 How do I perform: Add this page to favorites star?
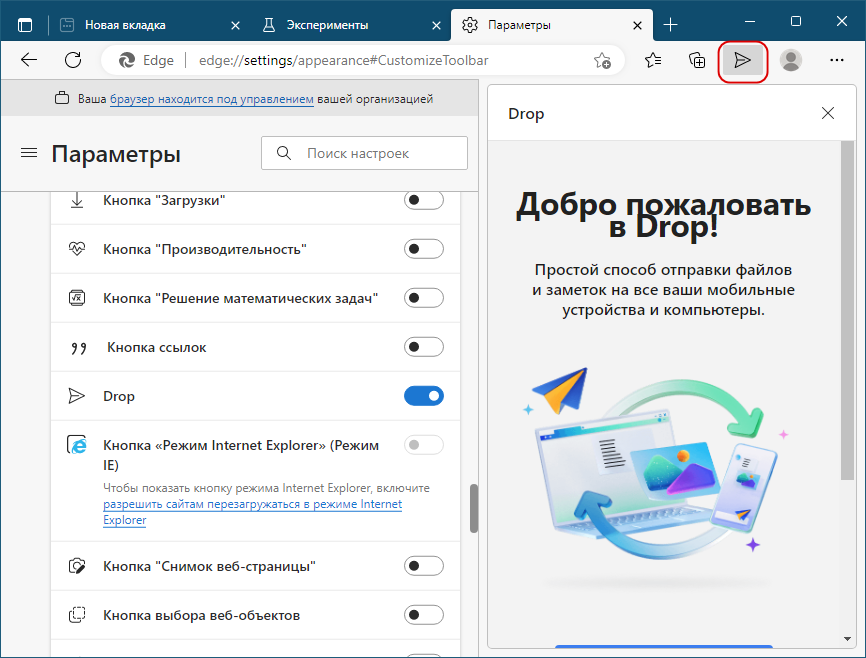[x=602, y=60]
